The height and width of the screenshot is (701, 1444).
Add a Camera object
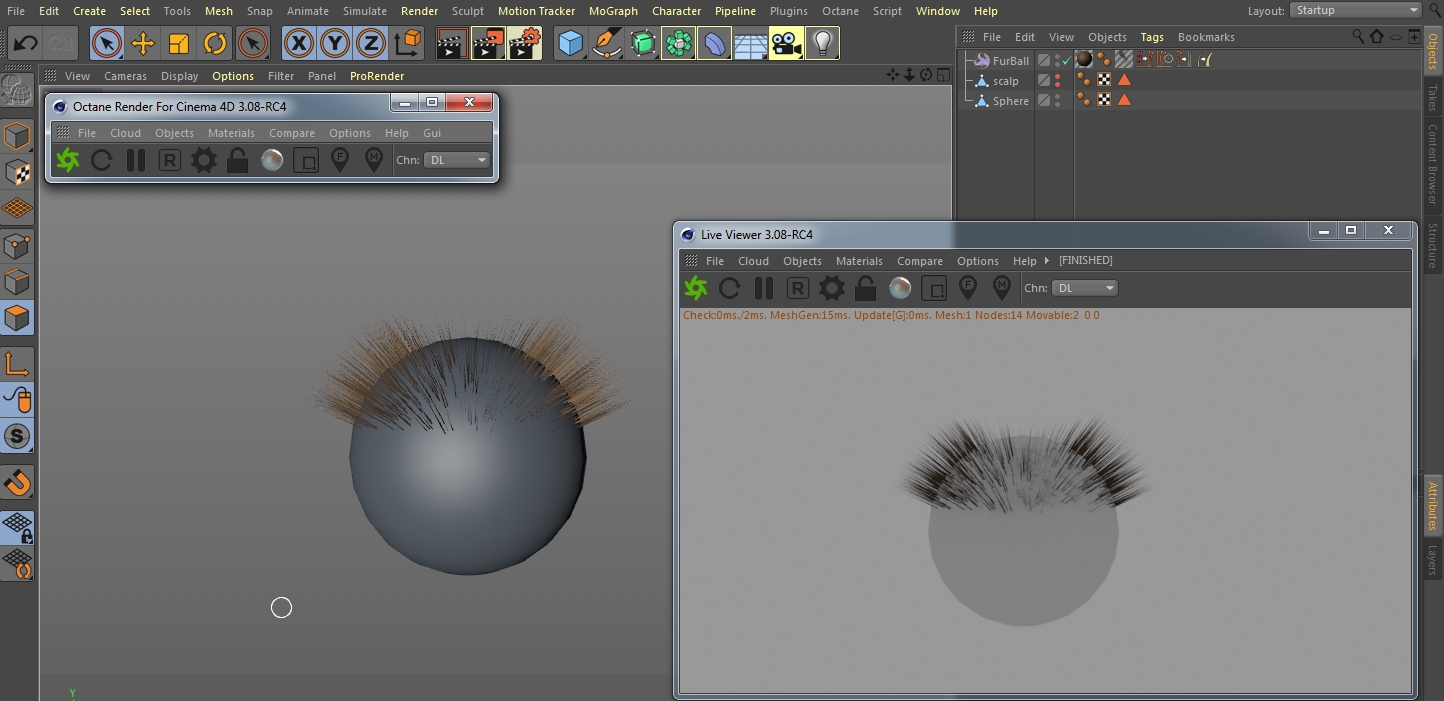point(787,43)
